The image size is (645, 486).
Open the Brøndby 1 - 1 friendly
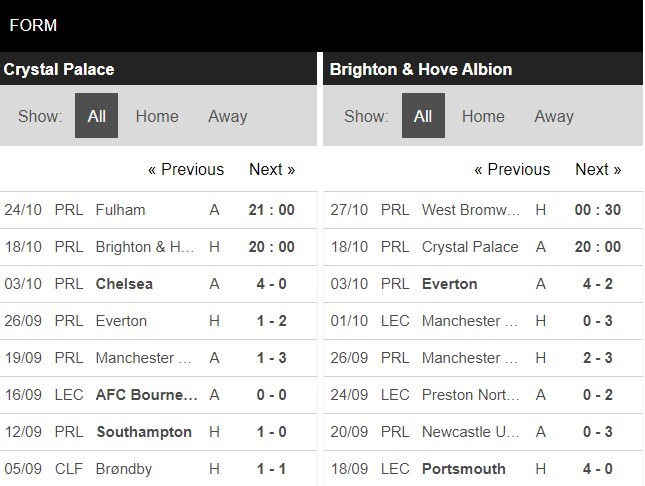point(158,469)
